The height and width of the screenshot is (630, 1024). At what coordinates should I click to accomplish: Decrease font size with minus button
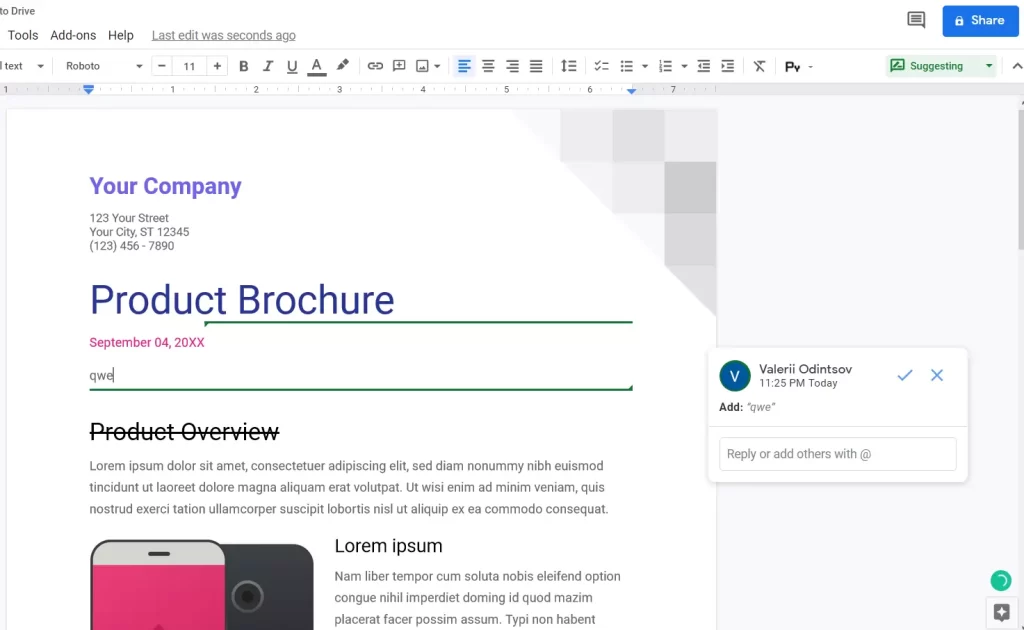click(x=161, y=66)
